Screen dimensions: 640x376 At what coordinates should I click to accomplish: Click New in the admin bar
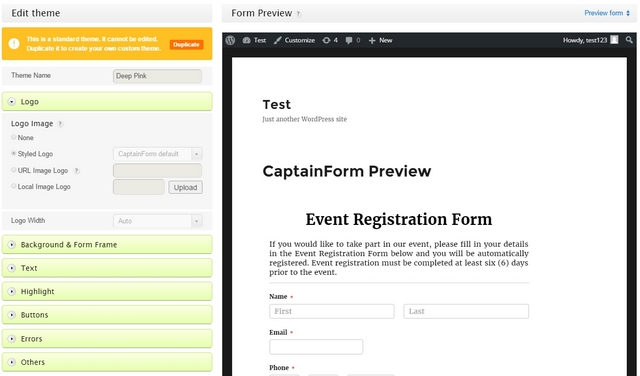coord(380,40)
